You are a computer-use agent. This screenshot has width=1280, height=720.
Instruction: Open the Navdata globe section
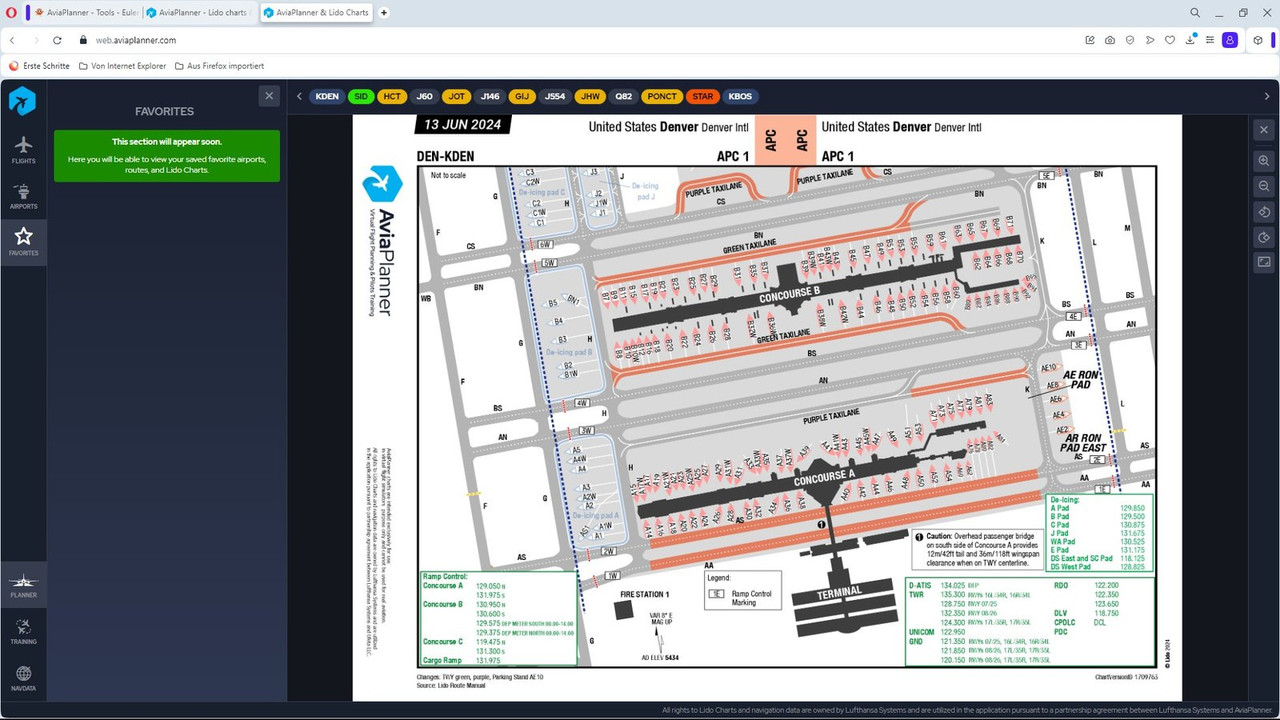23,678
